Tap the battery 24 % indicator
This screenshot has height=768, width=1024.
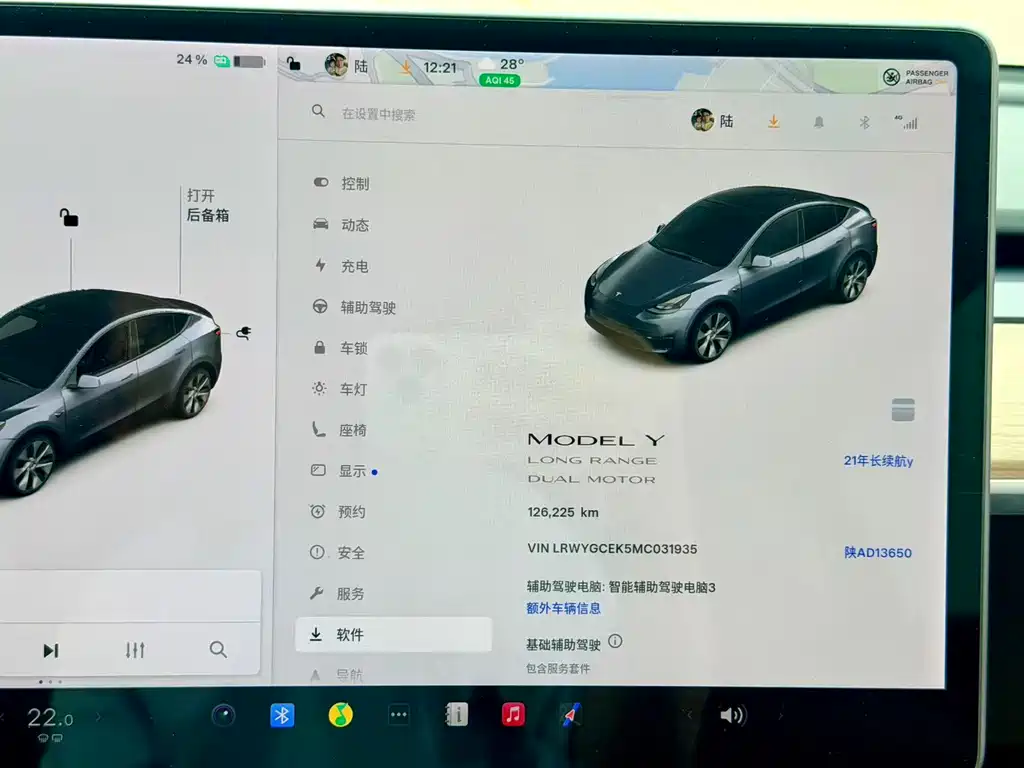coord(220,60)
